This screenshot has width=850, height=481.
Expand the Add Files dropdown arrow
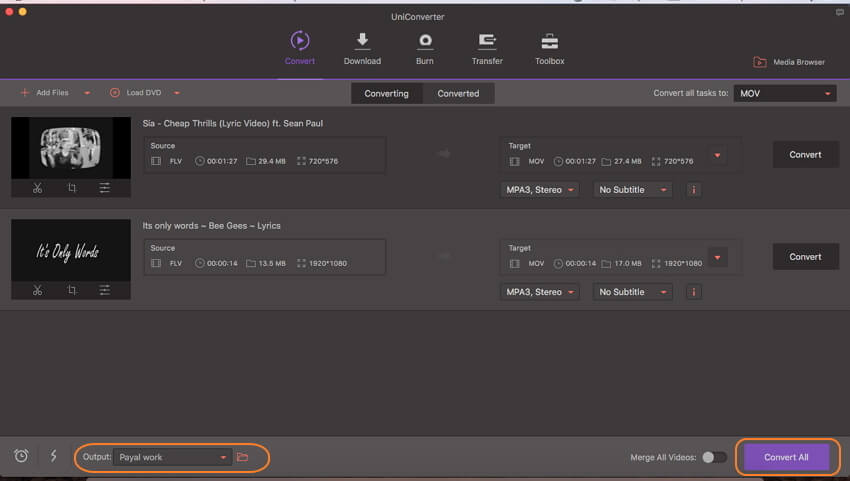point(87,93)
